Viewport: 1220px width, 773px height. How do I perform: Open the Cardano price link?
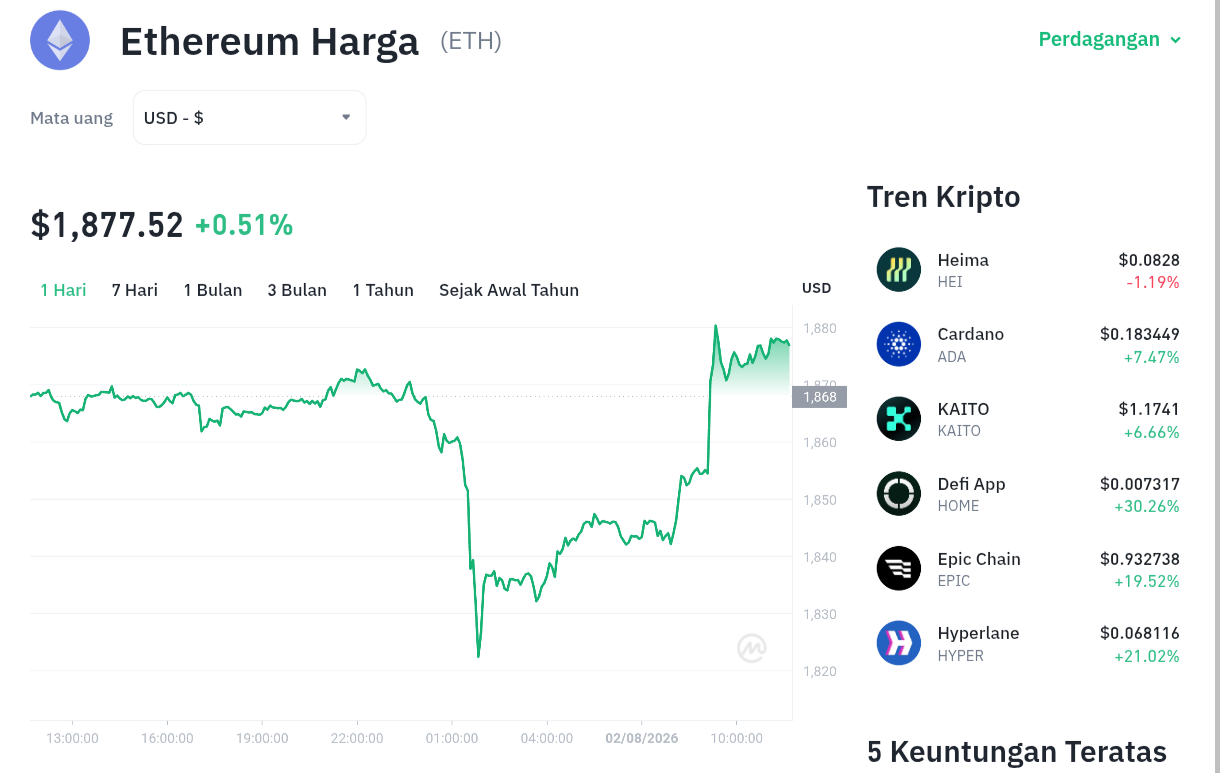click(1140, 334)
